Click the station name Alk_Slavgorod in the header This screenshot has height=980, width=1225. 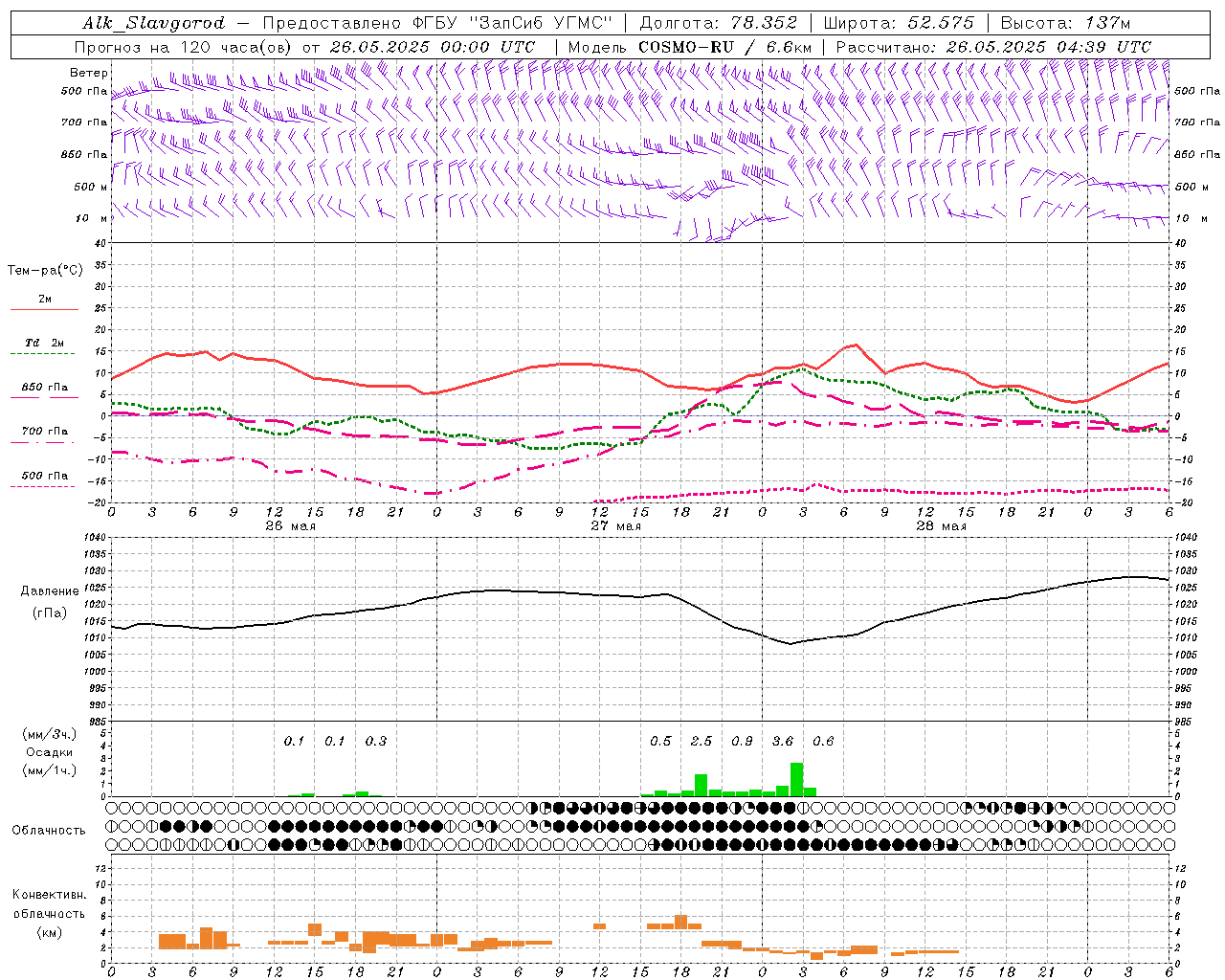point(154,23)
